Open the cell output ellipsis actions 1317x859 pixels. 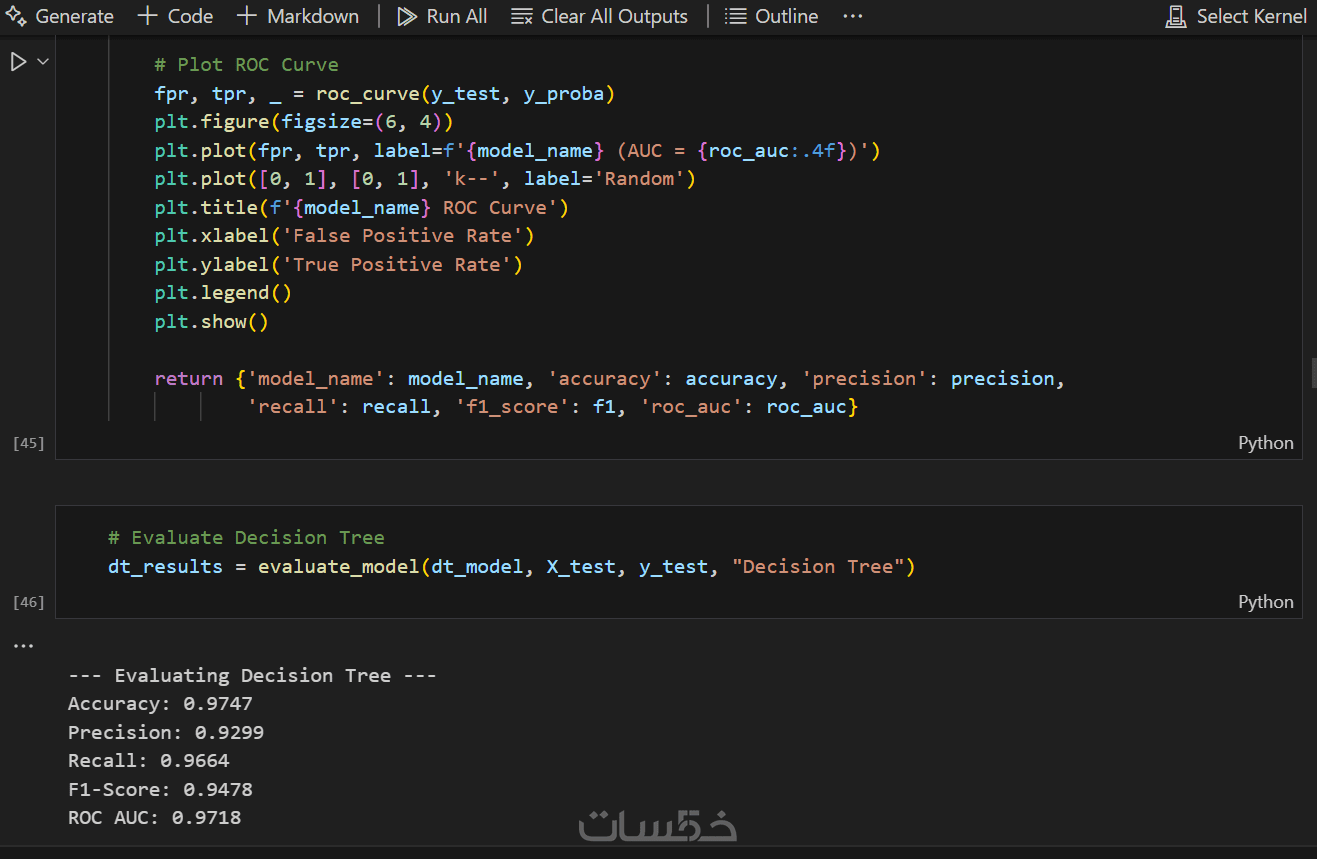tap(22, 646)
